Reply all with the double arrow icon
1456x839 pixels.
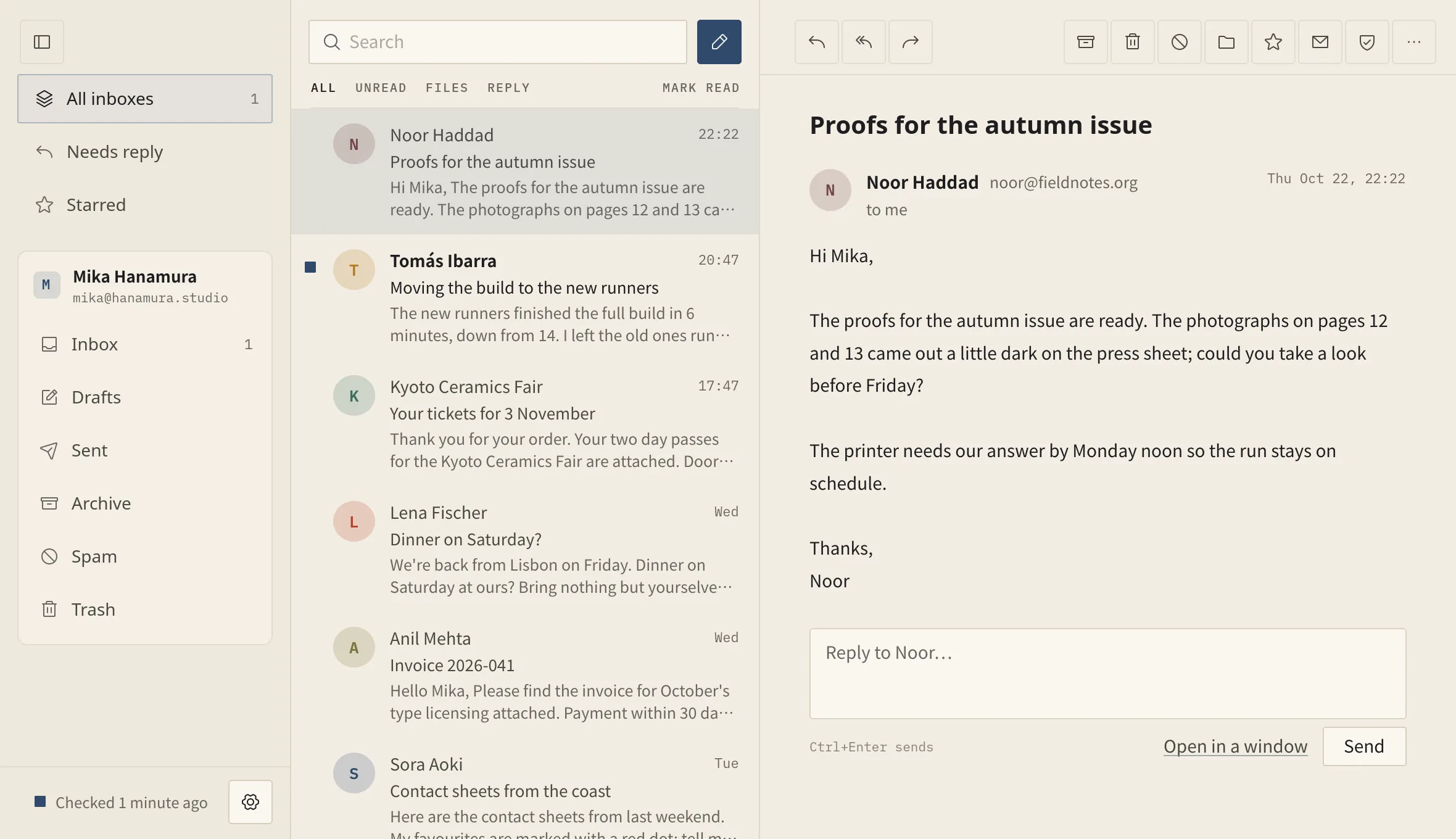(x=864, y=42)
